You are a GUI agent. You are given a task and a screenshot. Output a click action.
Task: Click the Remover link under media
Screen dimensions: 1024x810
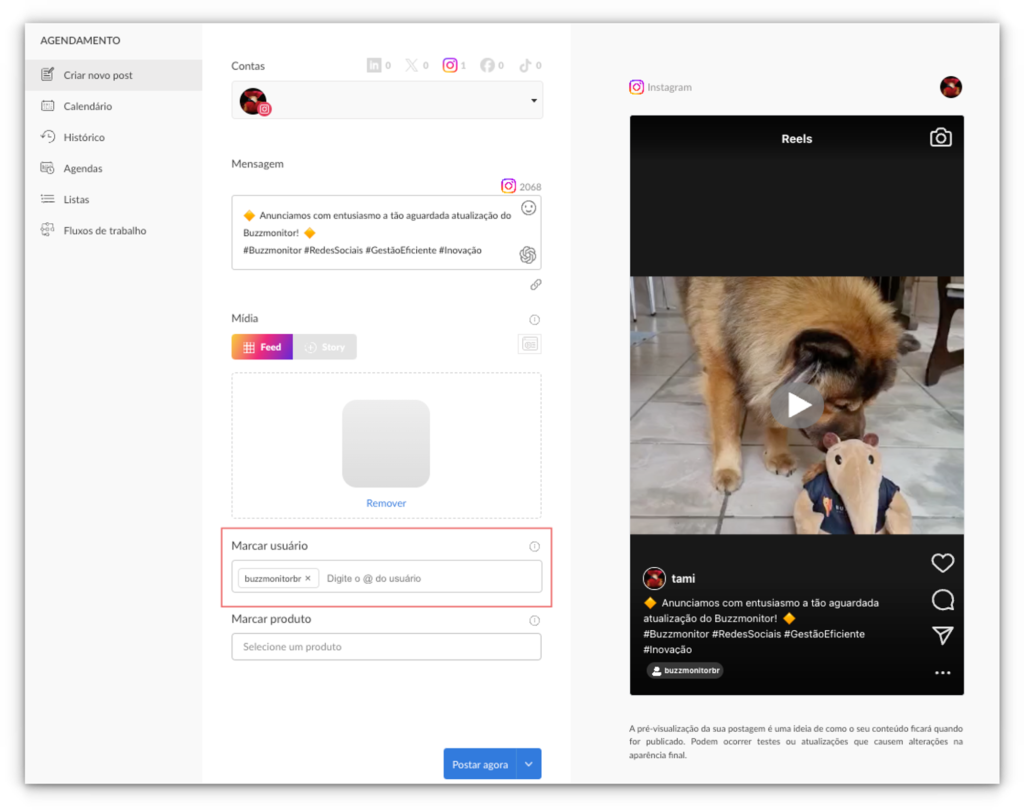coord(386,503)
